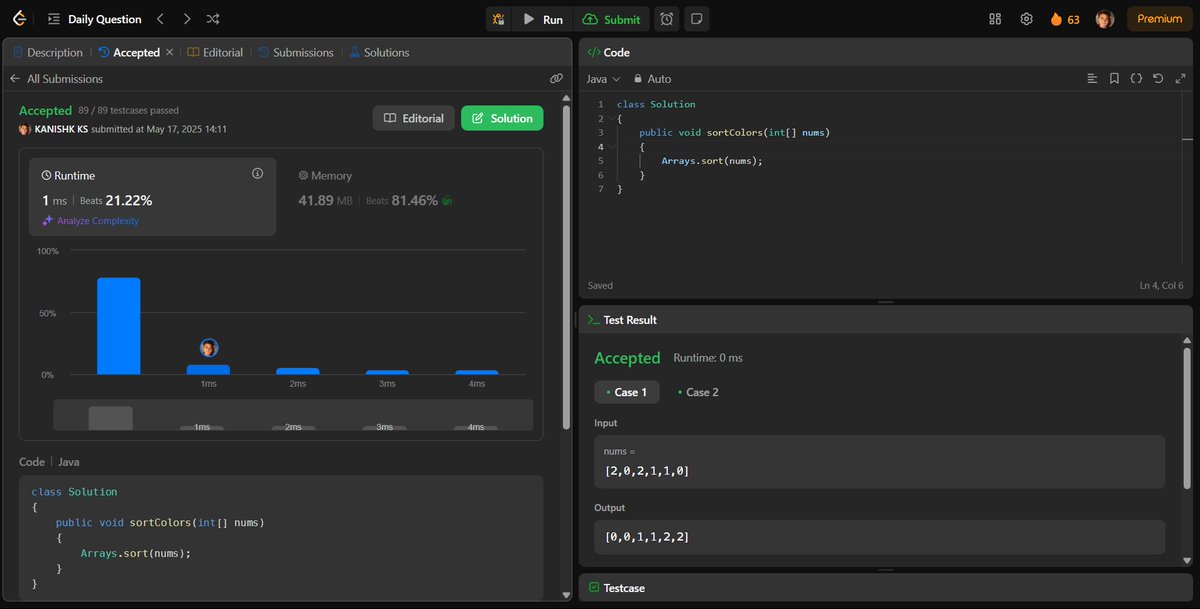
Task: Click the streak flame icon 63
Action: (1064, 19)
